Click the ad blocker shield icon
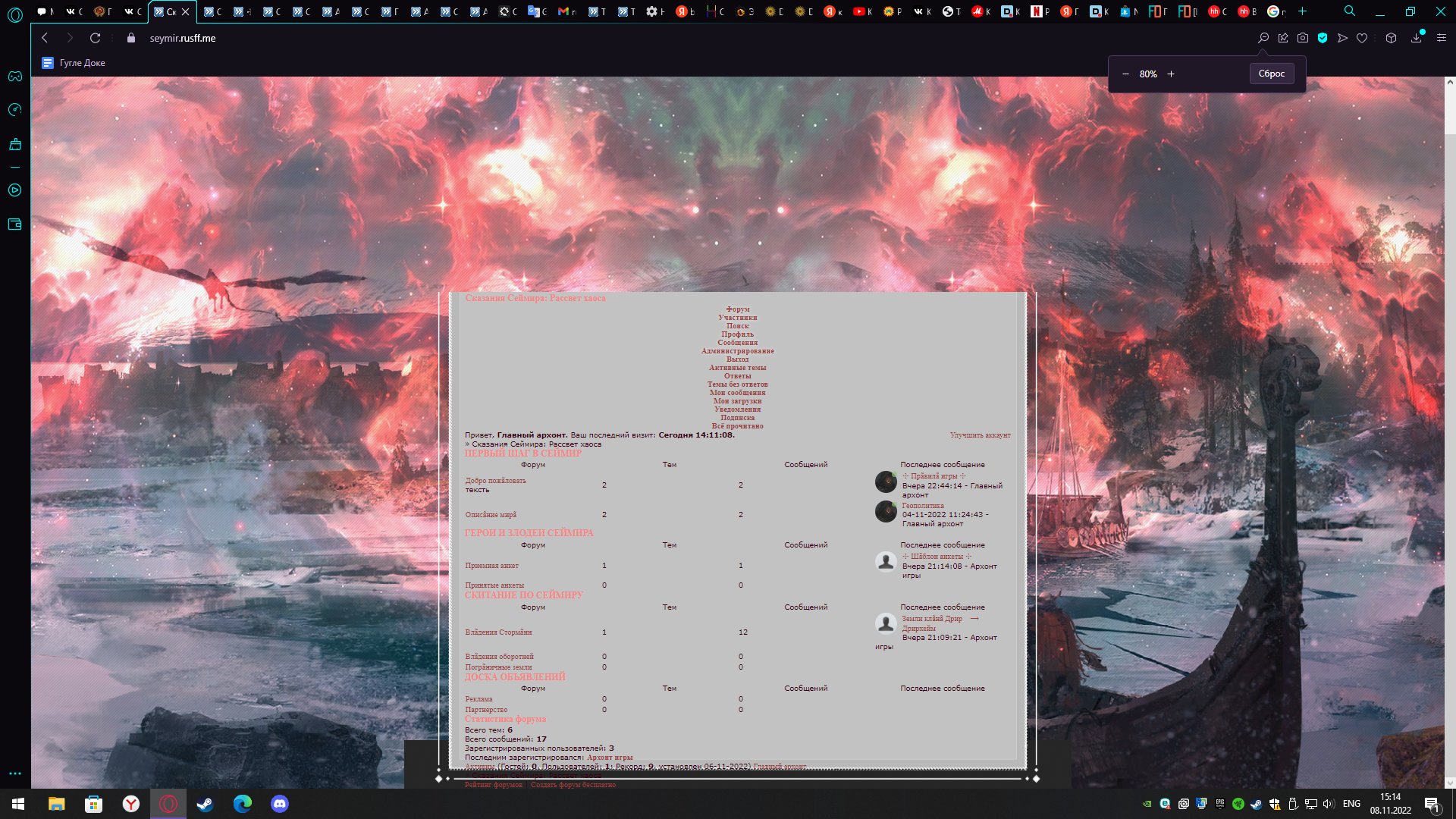This screenshot has height=819, width=1456. click(1323, 38)
